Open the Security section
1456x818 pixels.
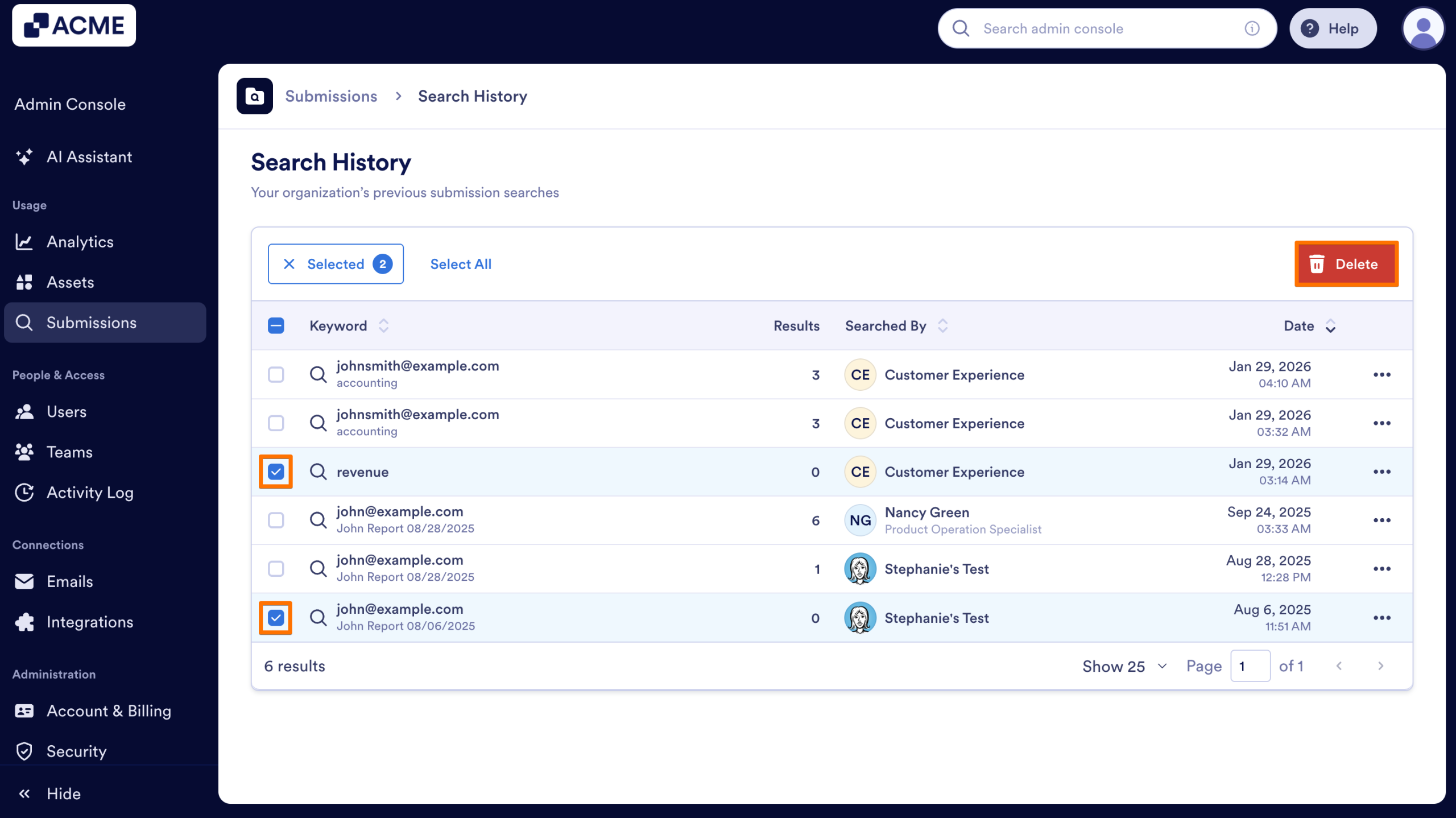coord(76,751)
